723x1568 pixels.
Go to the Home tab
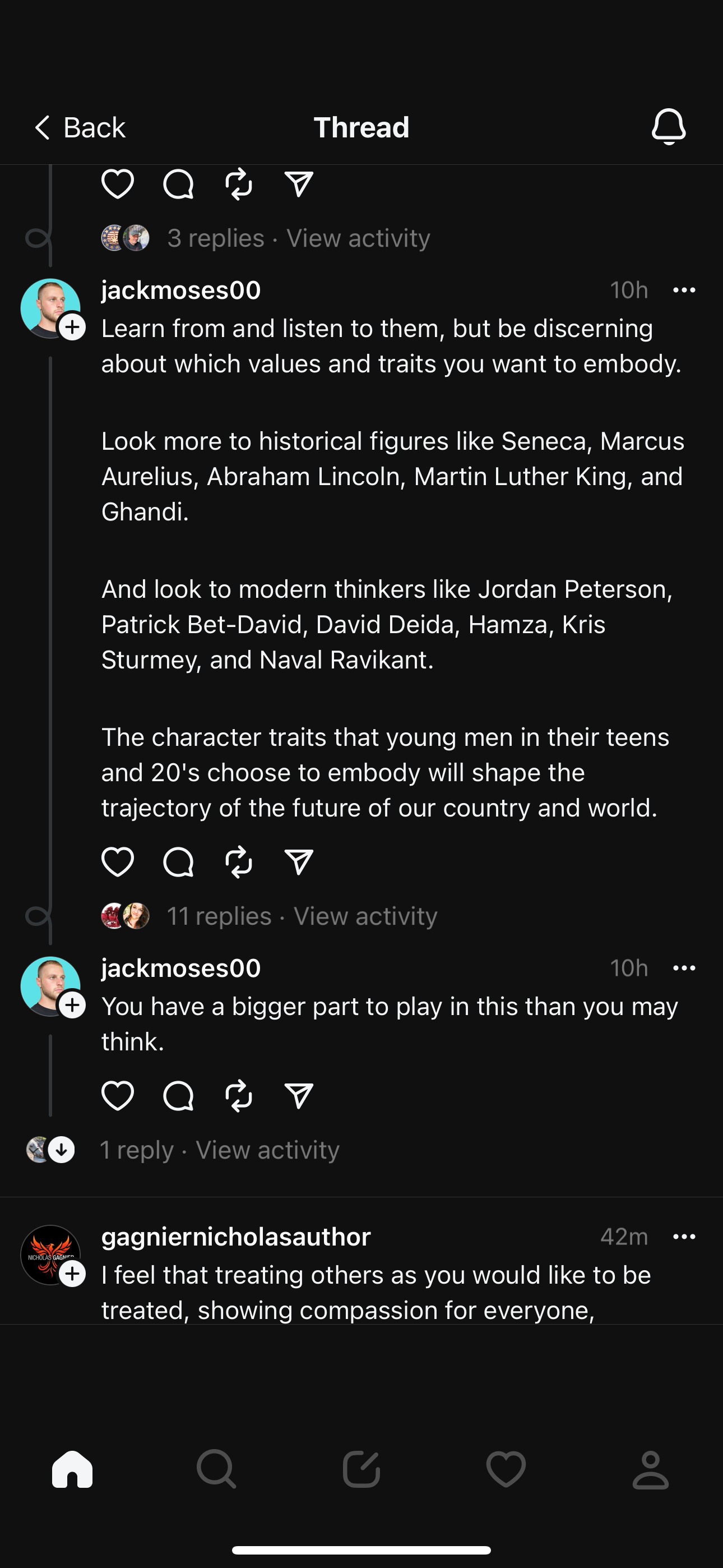pyautogui.click(x=72, y=1469)
